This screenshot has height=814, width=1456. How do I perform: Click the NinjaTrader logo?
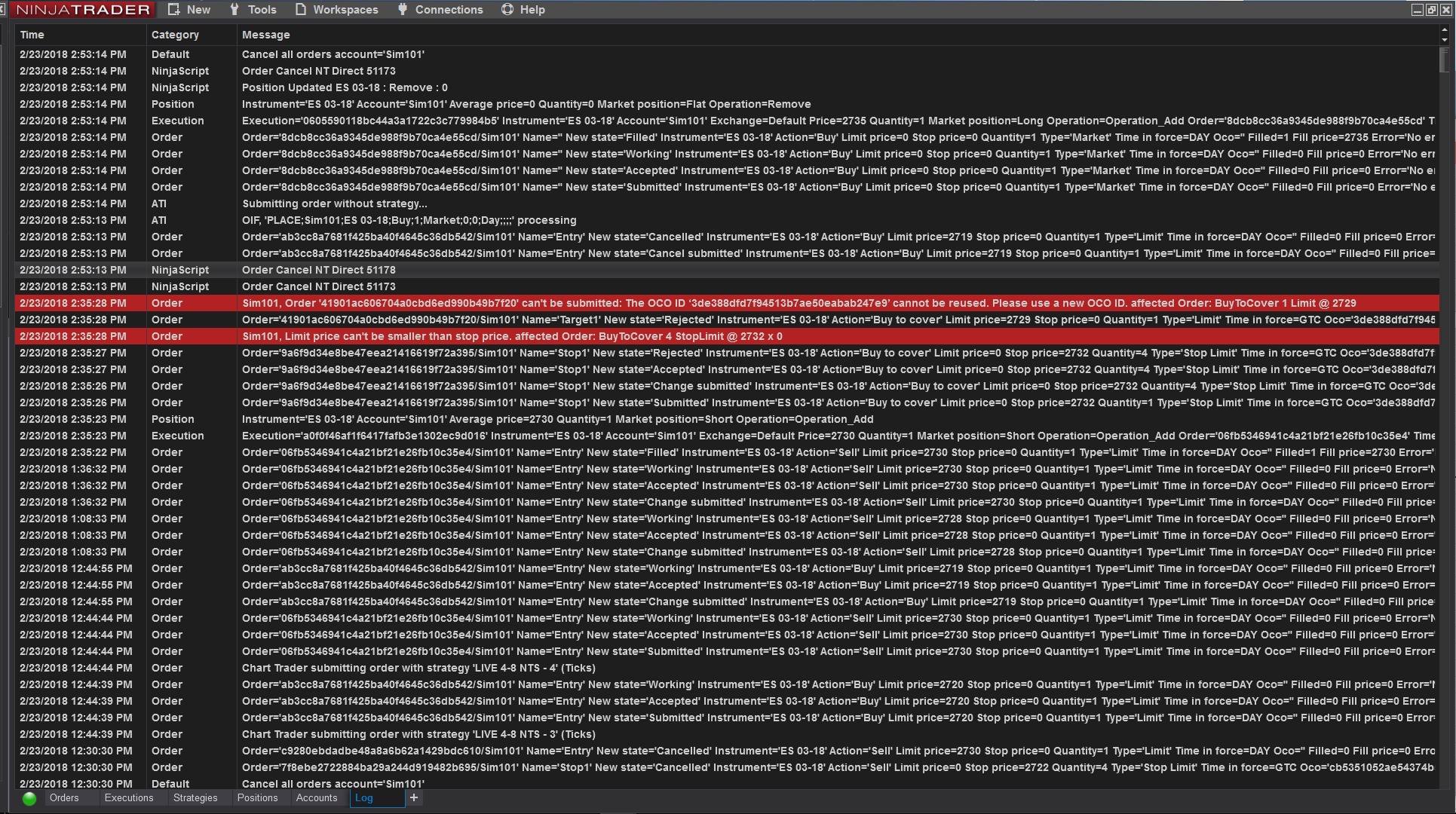(82, 10)
